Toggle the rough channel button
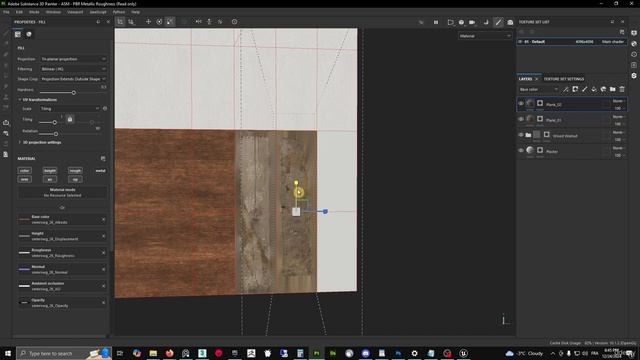 [x=75, y=171]
